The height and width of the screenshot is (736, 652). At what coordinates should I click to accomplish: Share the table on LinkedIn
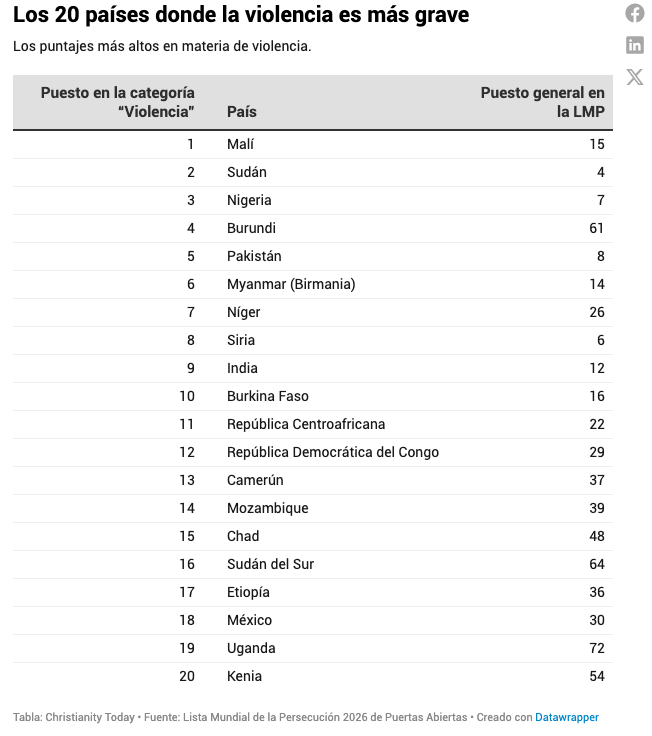(x=635, y=45)
